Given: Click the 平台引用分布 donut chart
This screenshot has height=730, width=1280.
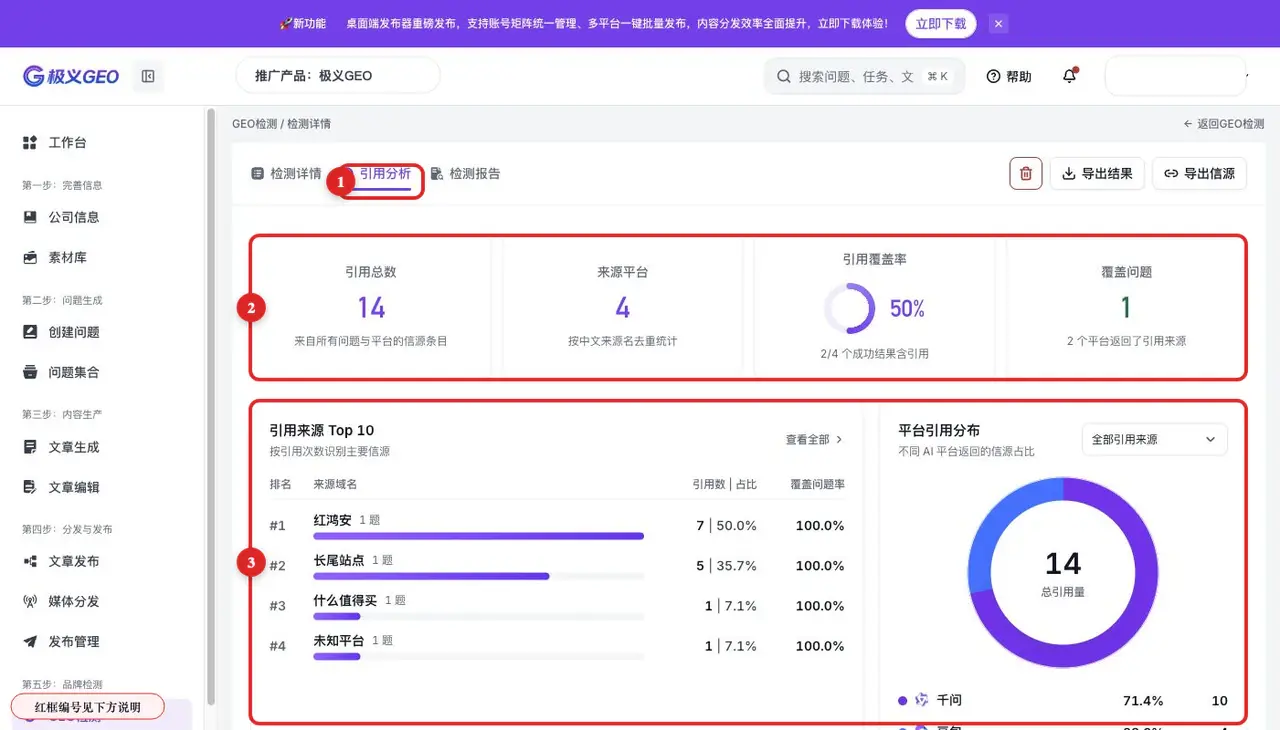Looking at the screenshot, I should [x=1062, y=572].
